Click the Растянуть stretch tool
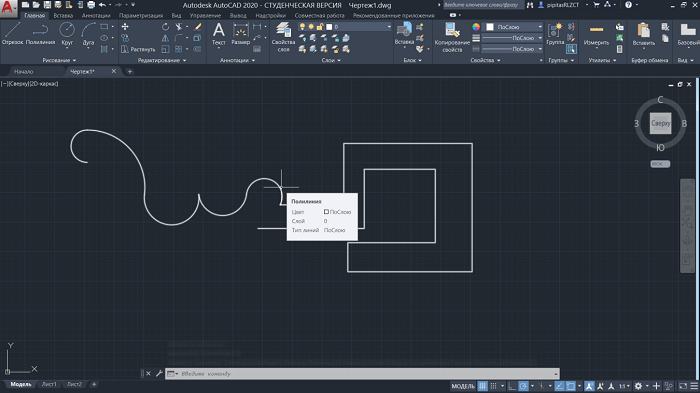This screenshot has height=393, width=700. [138, 49]
